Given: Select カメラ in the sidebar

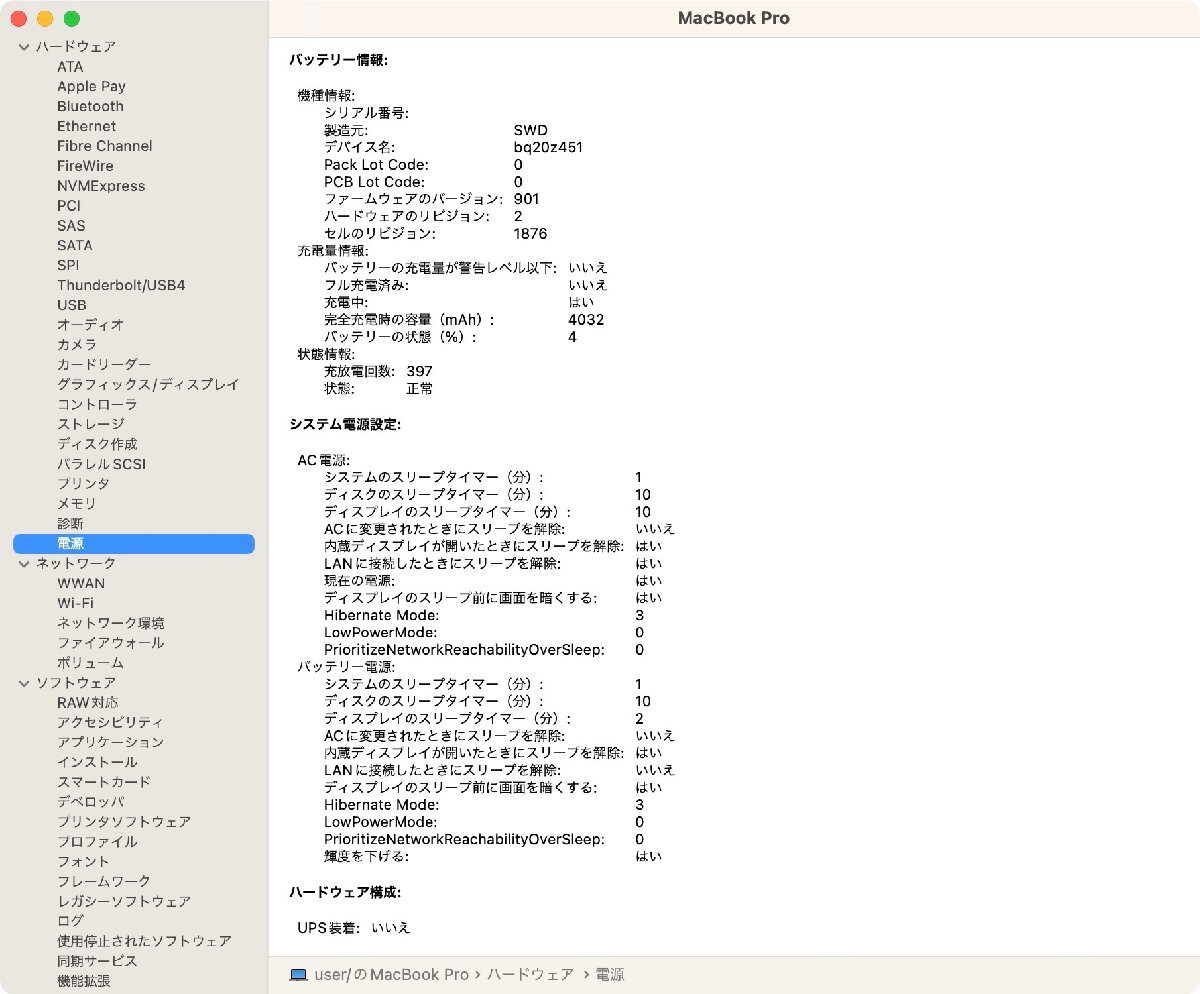Looking at the screenshot, I should [77, 345].
